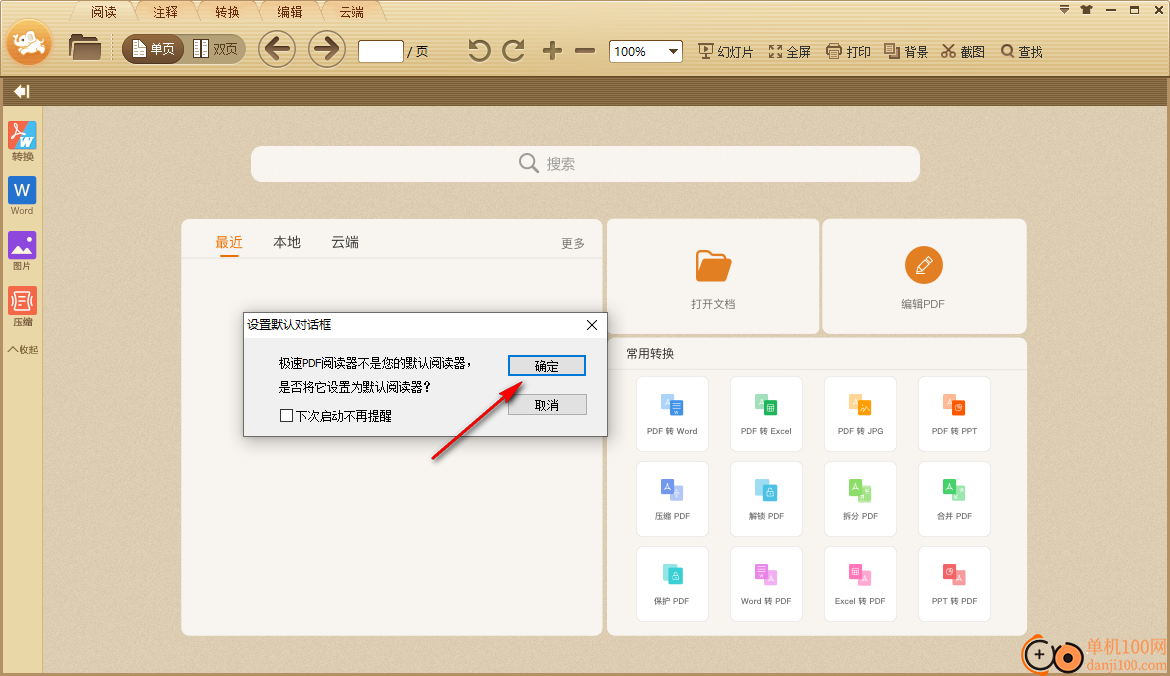Go to the previous page arrow

click(x=277, y=49)
